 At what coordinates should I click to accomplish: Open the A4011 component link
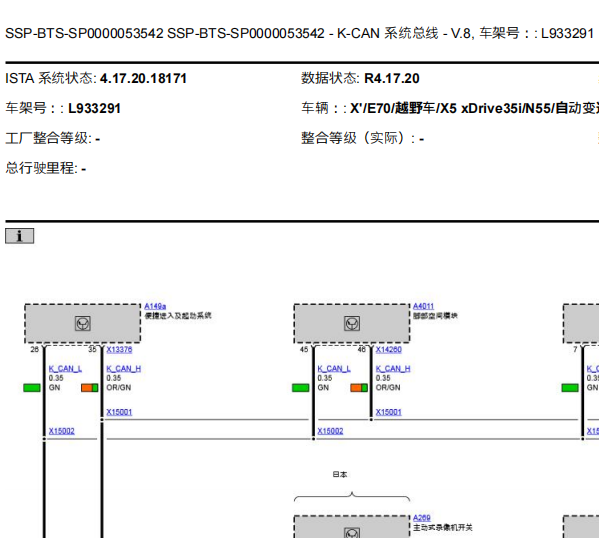[x=423, y=306]
